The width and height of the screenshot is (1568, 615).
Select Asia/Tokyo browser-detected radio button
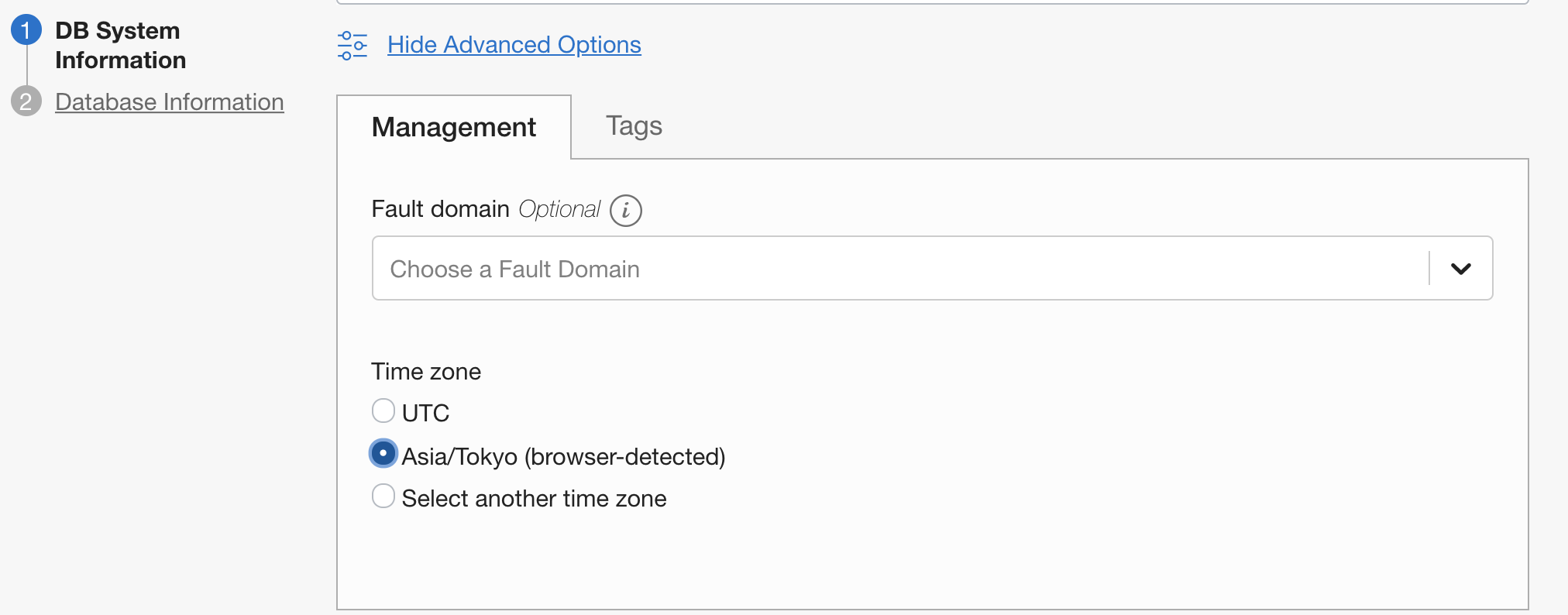[383, 454]
